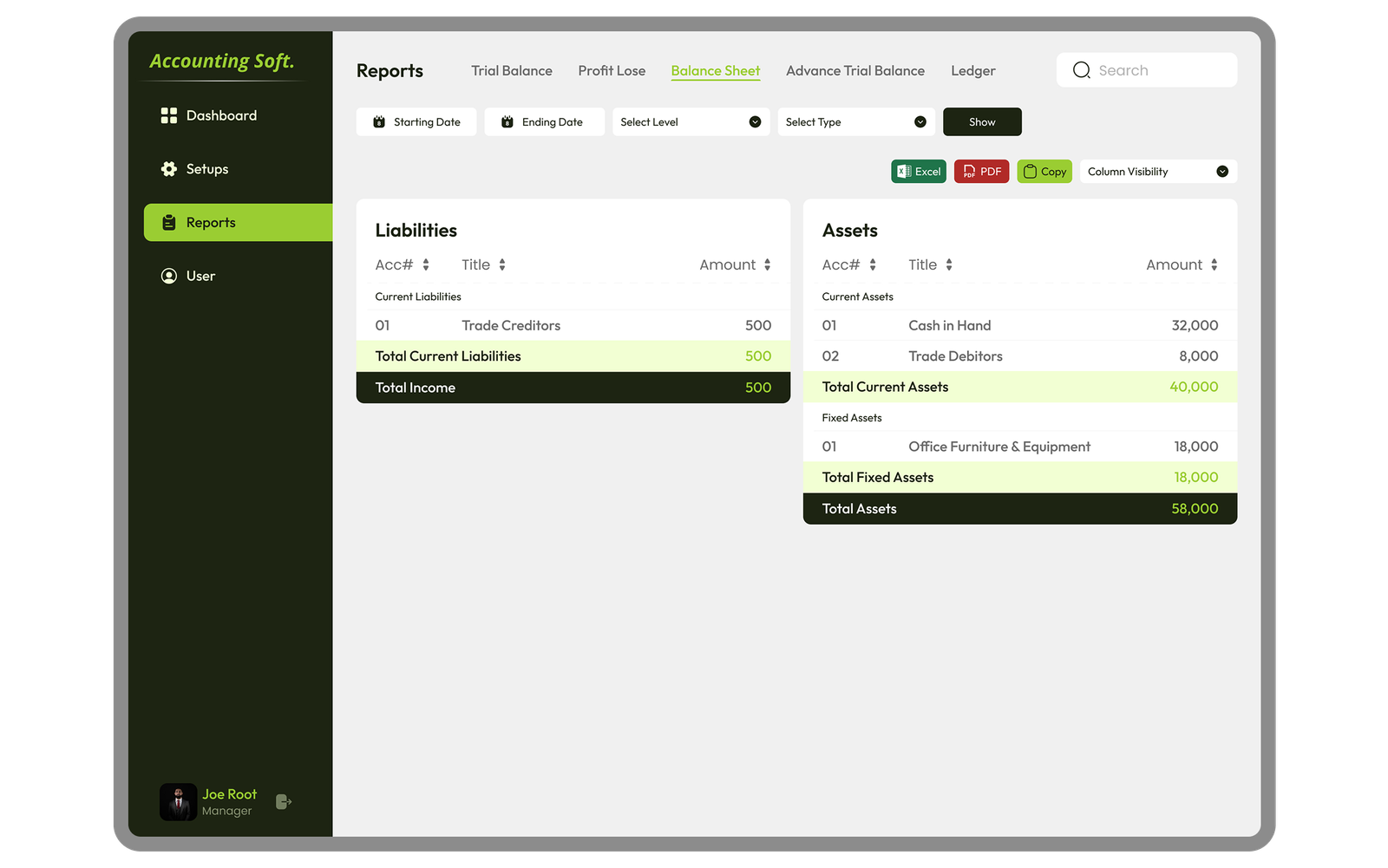The width and height of the screenshot is (1388, 868).
Task: Click the Reports clipboard icon in sidebar
Action: pyautogui.click(x=168, y=222)
